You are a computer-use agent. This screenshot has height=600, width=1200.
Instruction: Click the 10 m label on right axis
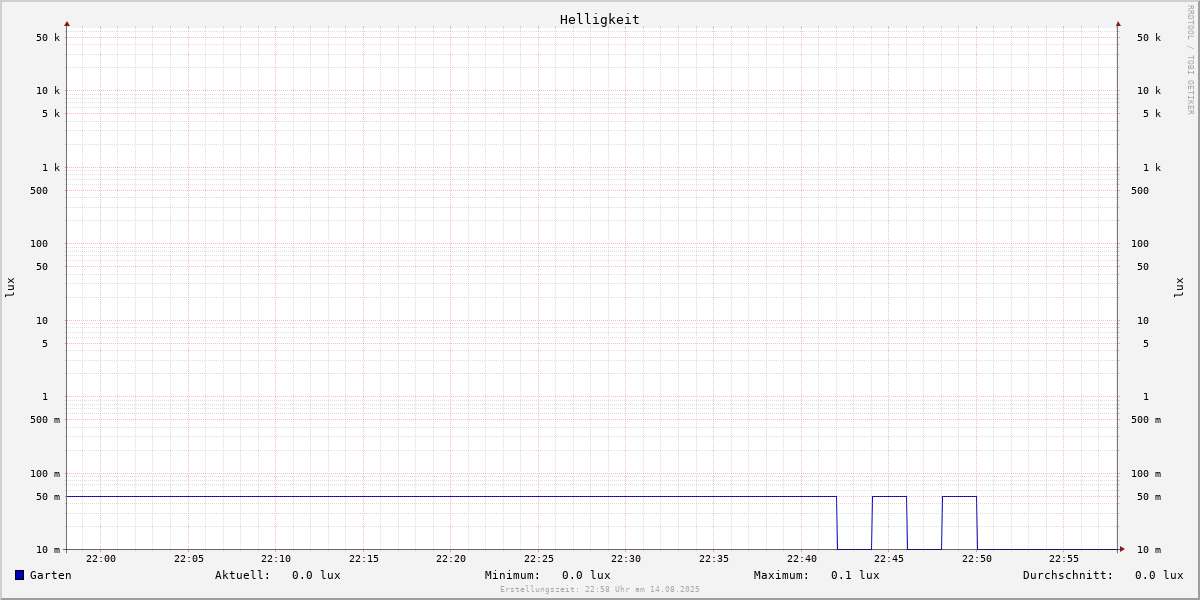pyautogui.click(x=1149, y=550)
